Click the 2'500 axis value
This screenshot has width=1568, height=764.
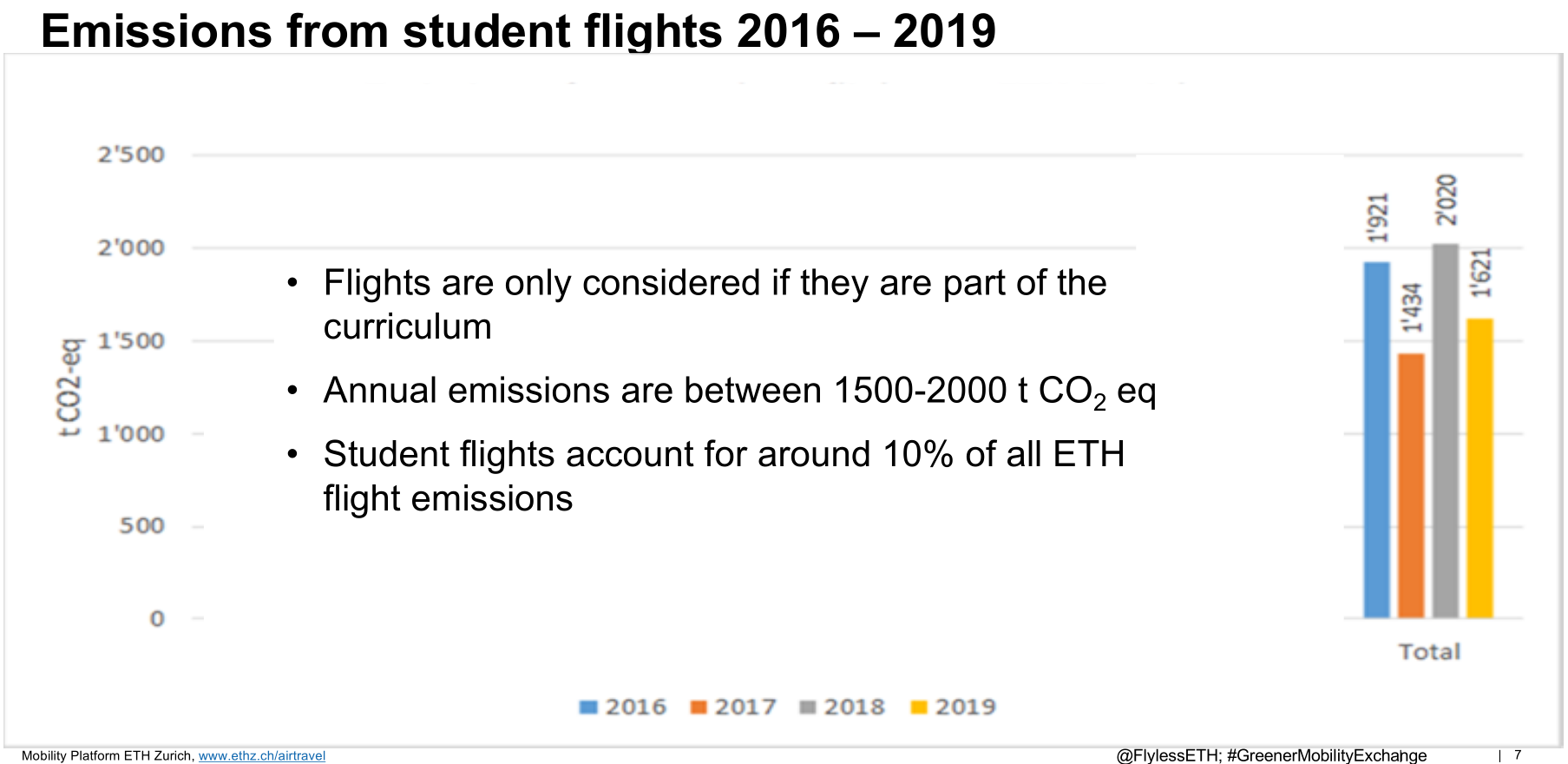[x=131, y=155]
